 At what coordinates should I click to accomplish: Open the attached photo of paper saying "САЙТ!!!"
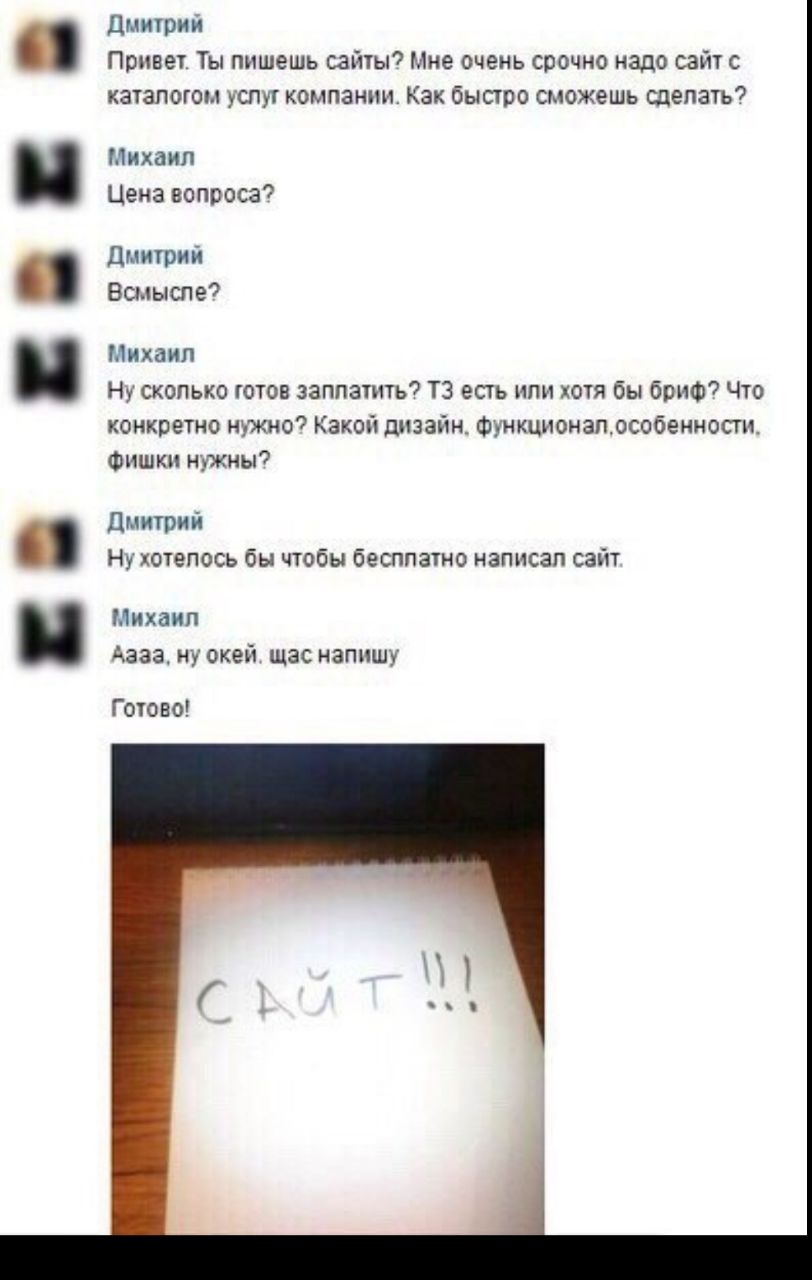[x=327, y=988]
